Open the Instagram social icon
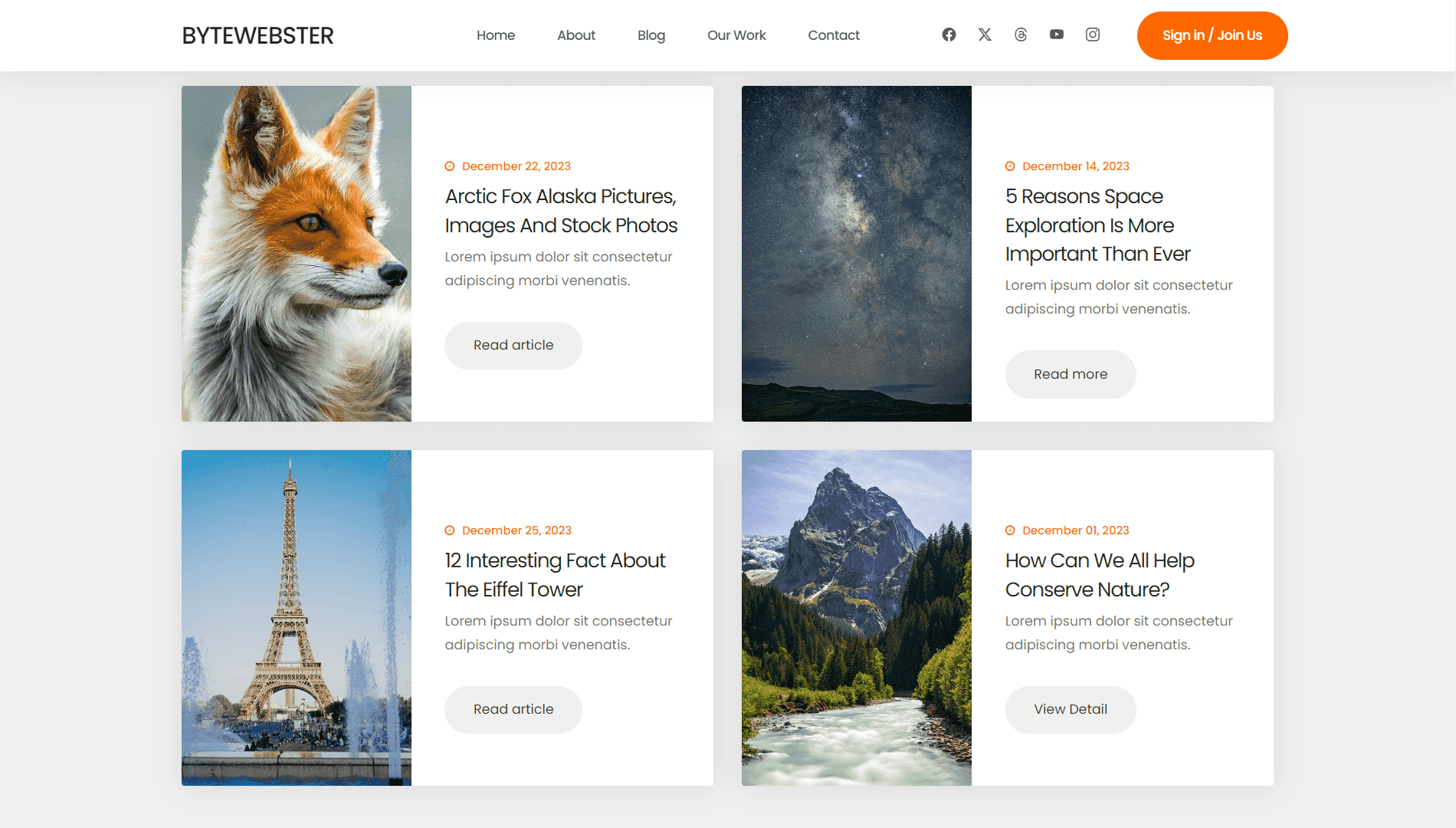Viewport: 1456px width, 828px height. (1093, 34)
